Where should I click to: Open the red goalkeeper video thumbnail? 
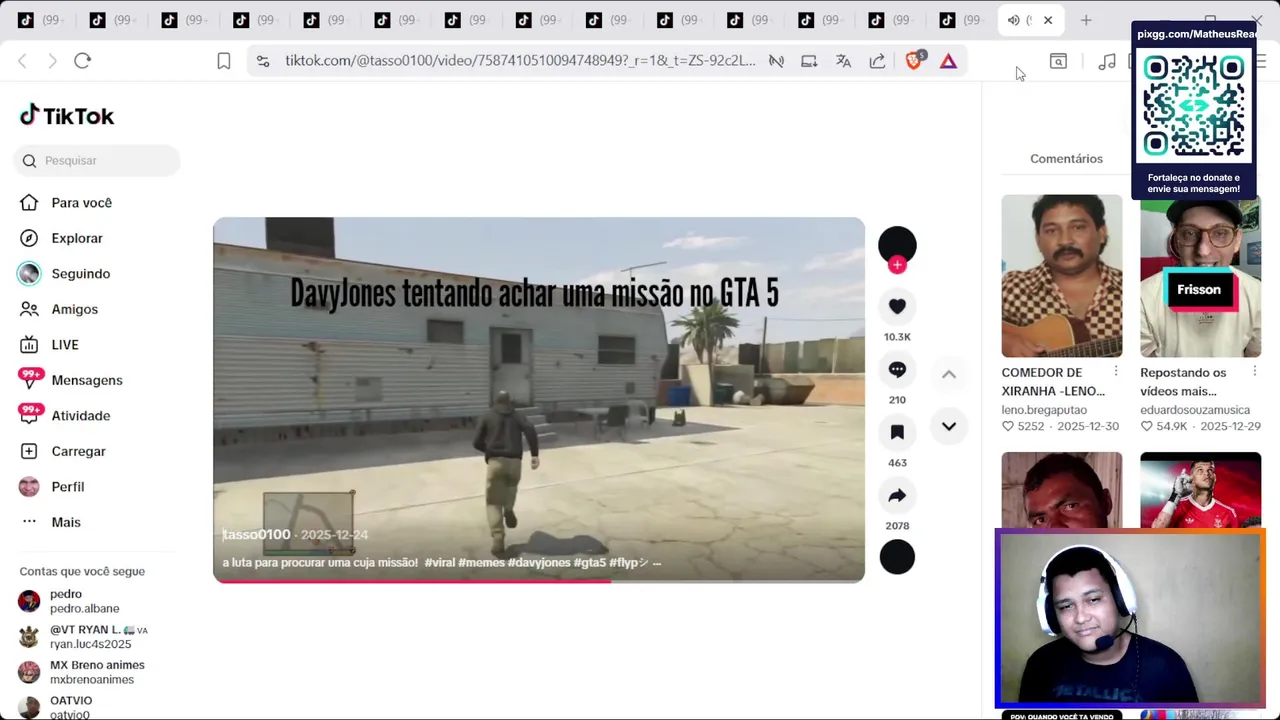point(1200,490)
